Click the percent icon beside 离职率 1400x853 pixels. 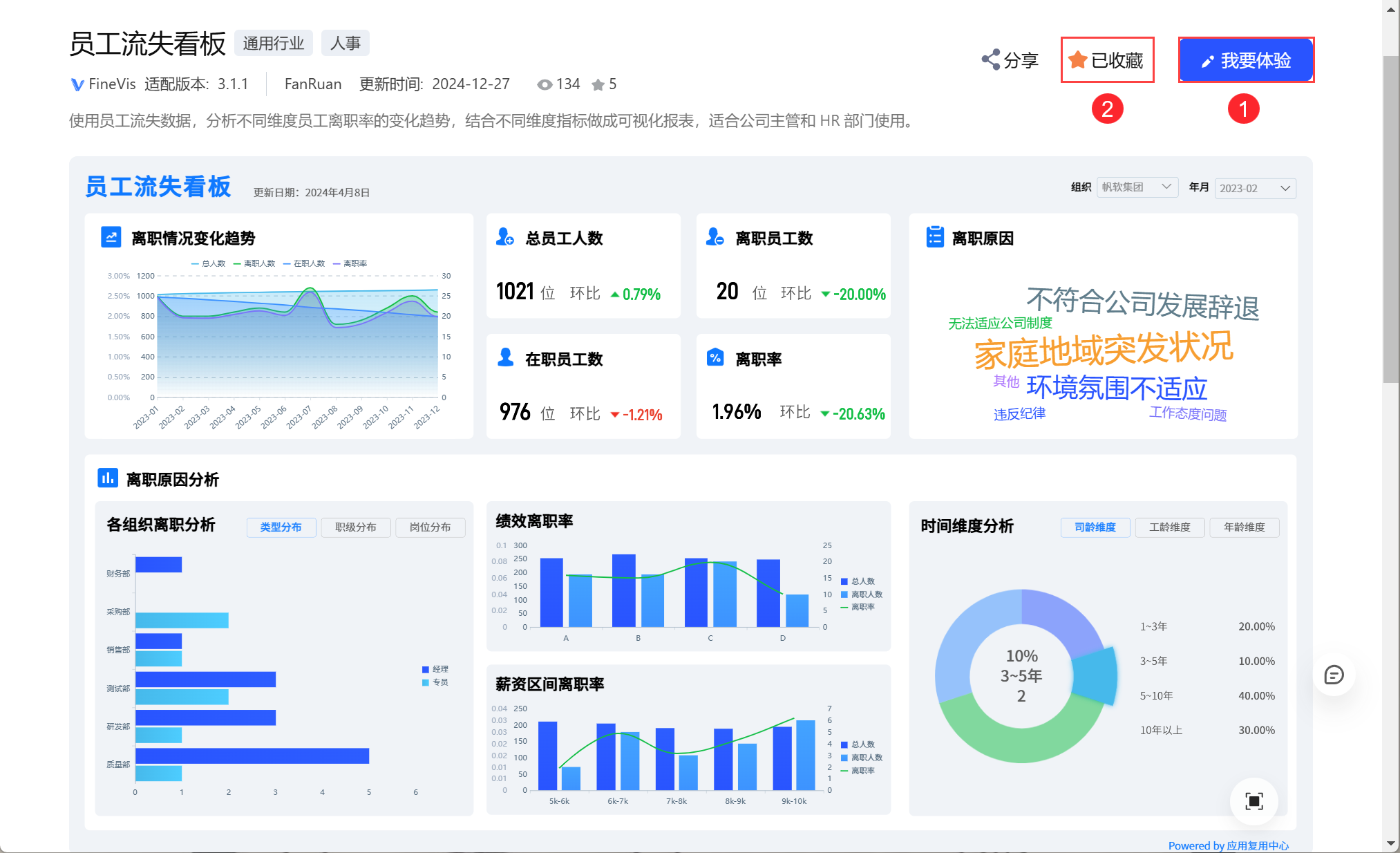click(715, 357)
